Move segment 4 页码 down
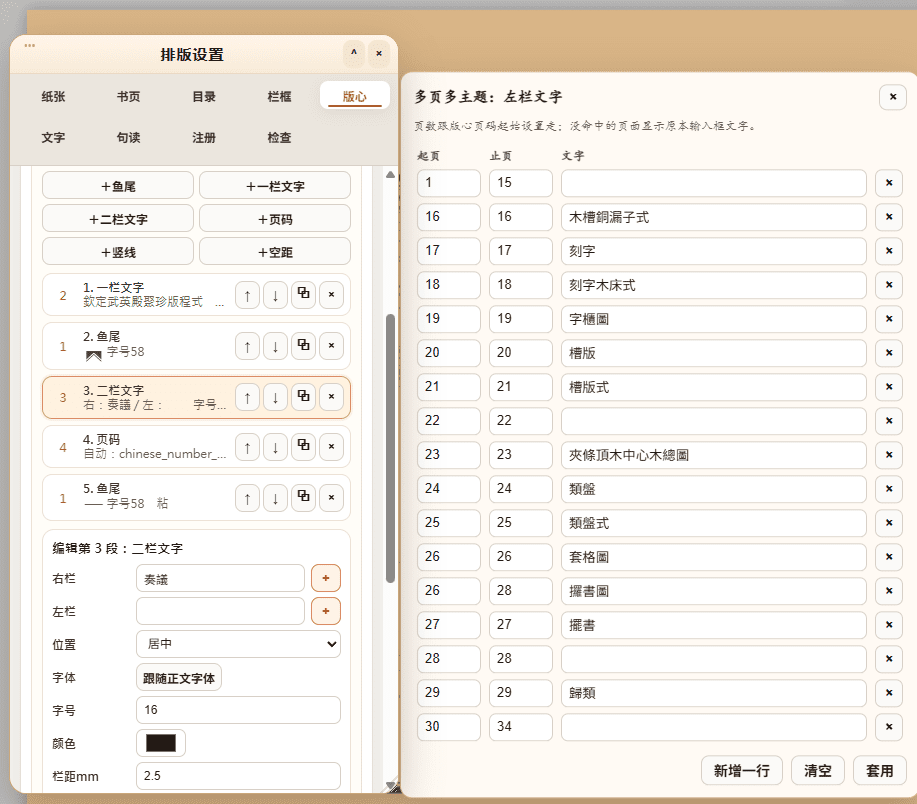Viewport: 917px width, 804px height. (x=275, y=447)
